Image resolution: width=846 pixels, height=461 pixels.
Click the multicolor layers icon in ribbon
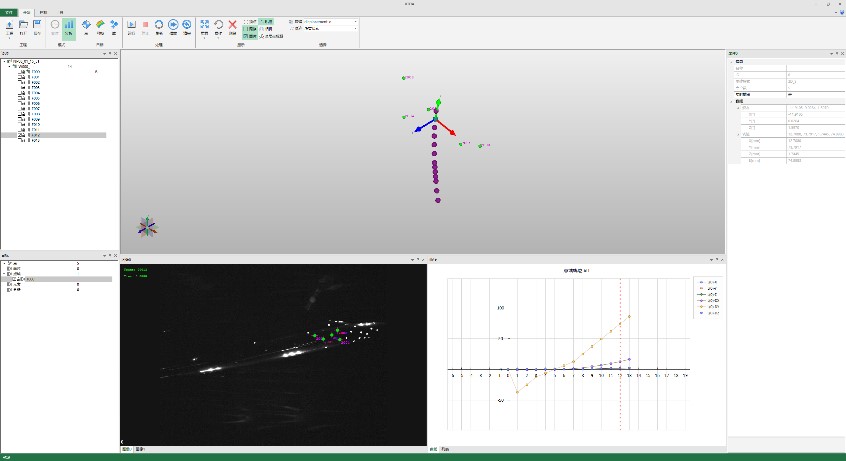[x=100, y=25]
